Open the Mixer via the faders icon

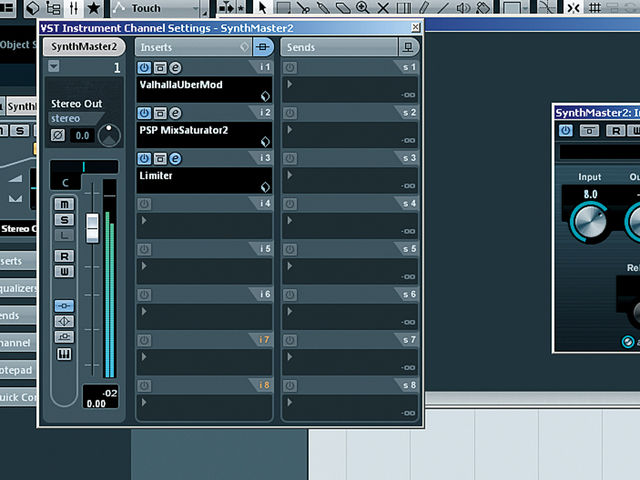click(73, 7)
